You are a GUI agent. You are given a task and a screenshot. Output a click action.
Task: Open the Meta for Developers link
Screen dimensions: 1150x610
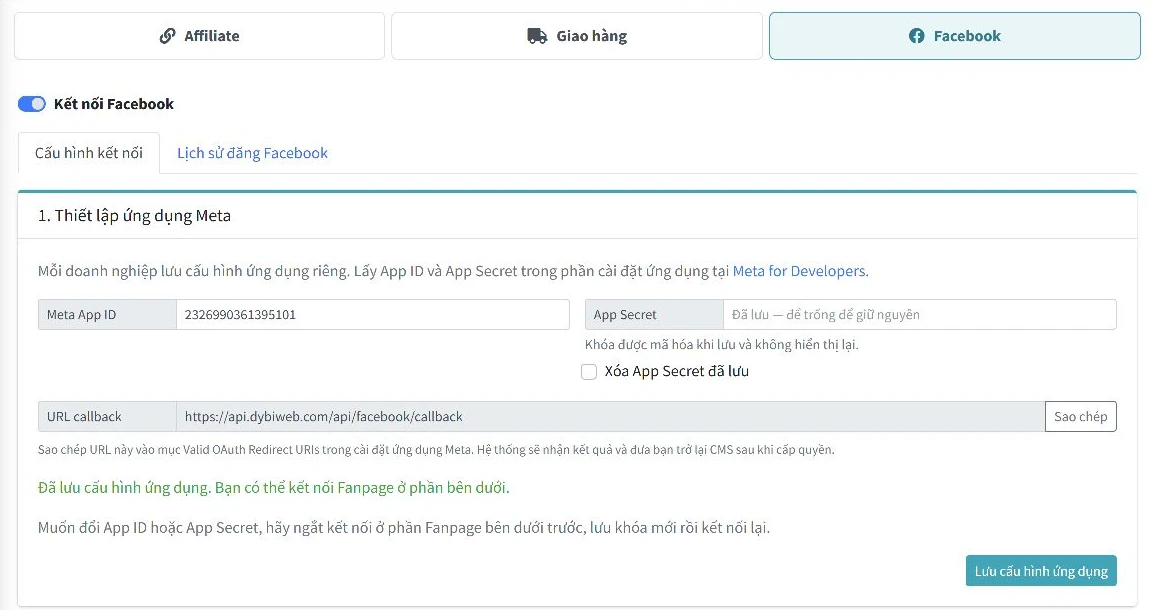click(799, 271)
